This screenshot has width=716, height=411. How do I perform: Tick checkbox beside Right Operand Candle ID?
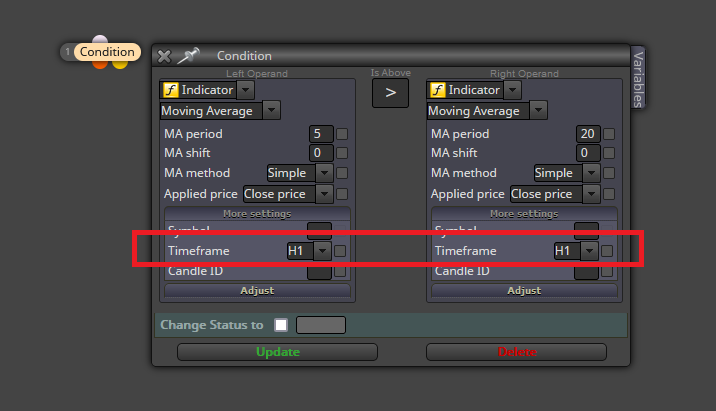[x=607, y=272]
